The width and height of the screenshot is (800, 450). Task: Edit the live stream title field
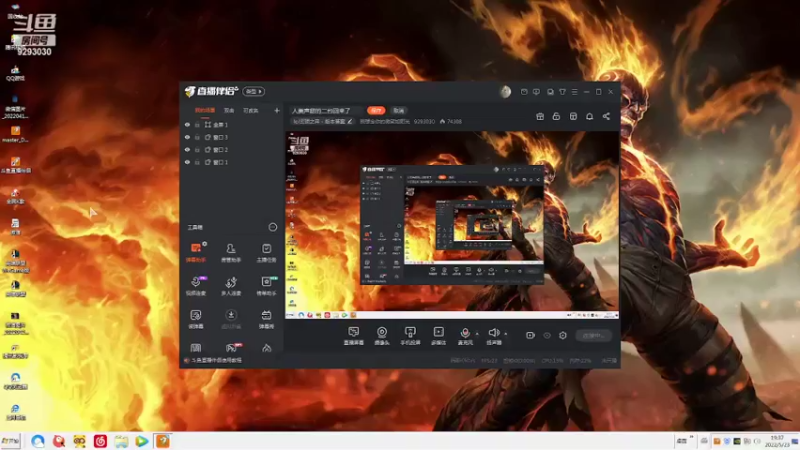tap(326, 110)
